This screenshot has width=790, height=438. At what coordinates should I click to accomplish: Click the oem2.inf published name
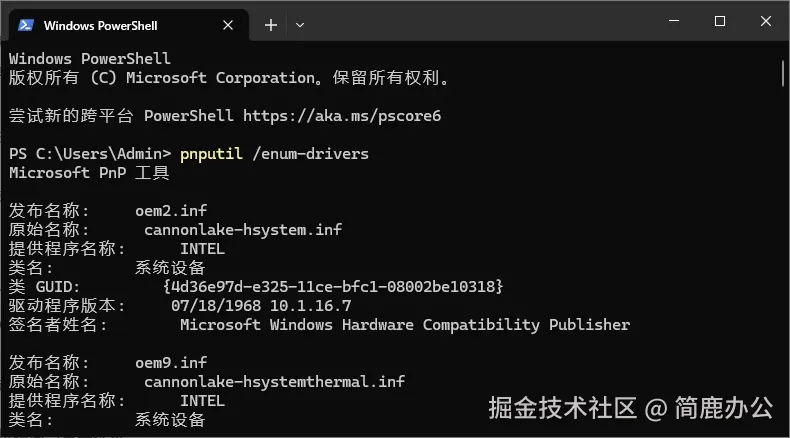(171, 211)
